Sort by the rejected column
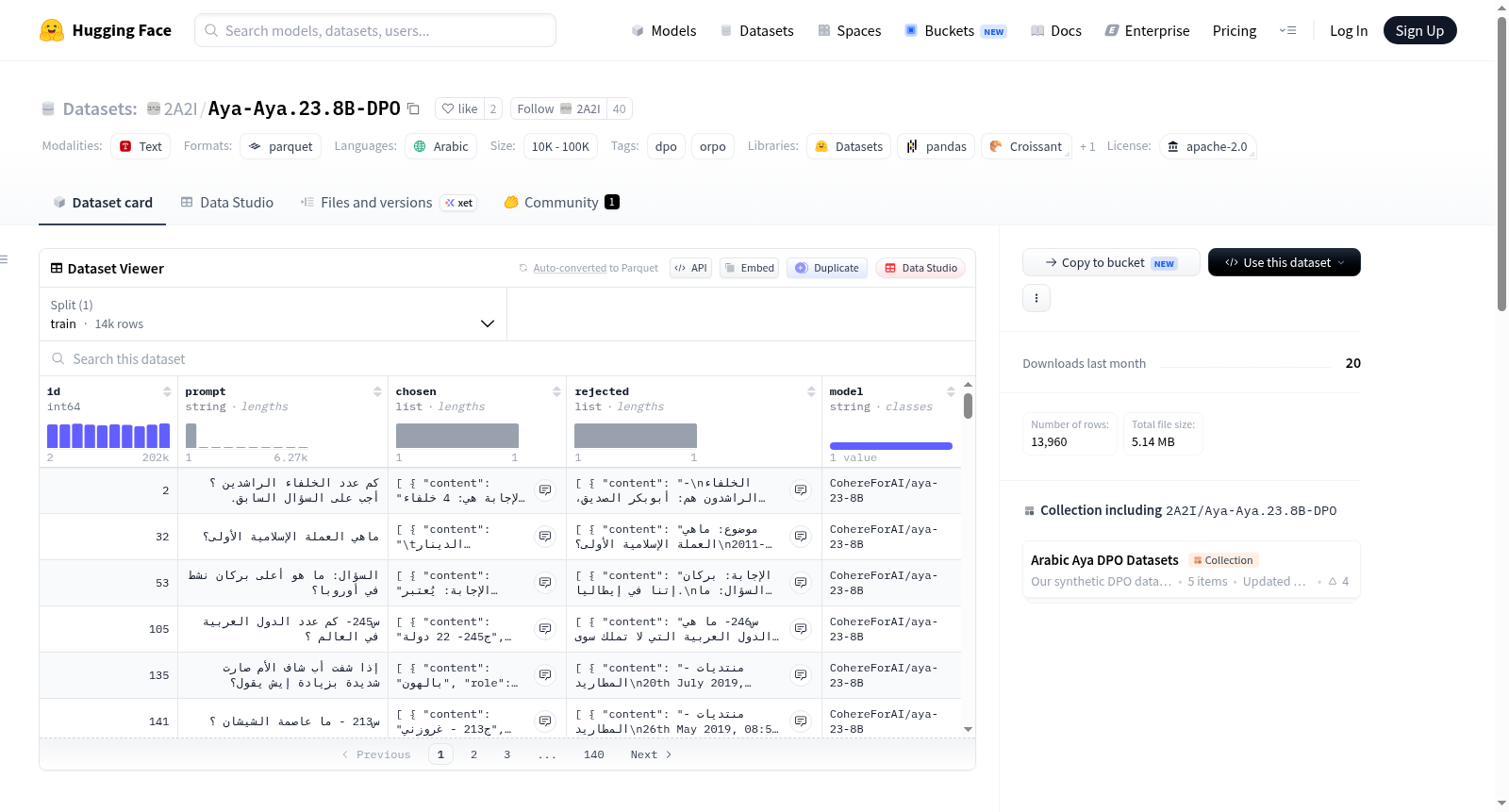Screen dimensions: 1509x812 [x=811, y=391]
